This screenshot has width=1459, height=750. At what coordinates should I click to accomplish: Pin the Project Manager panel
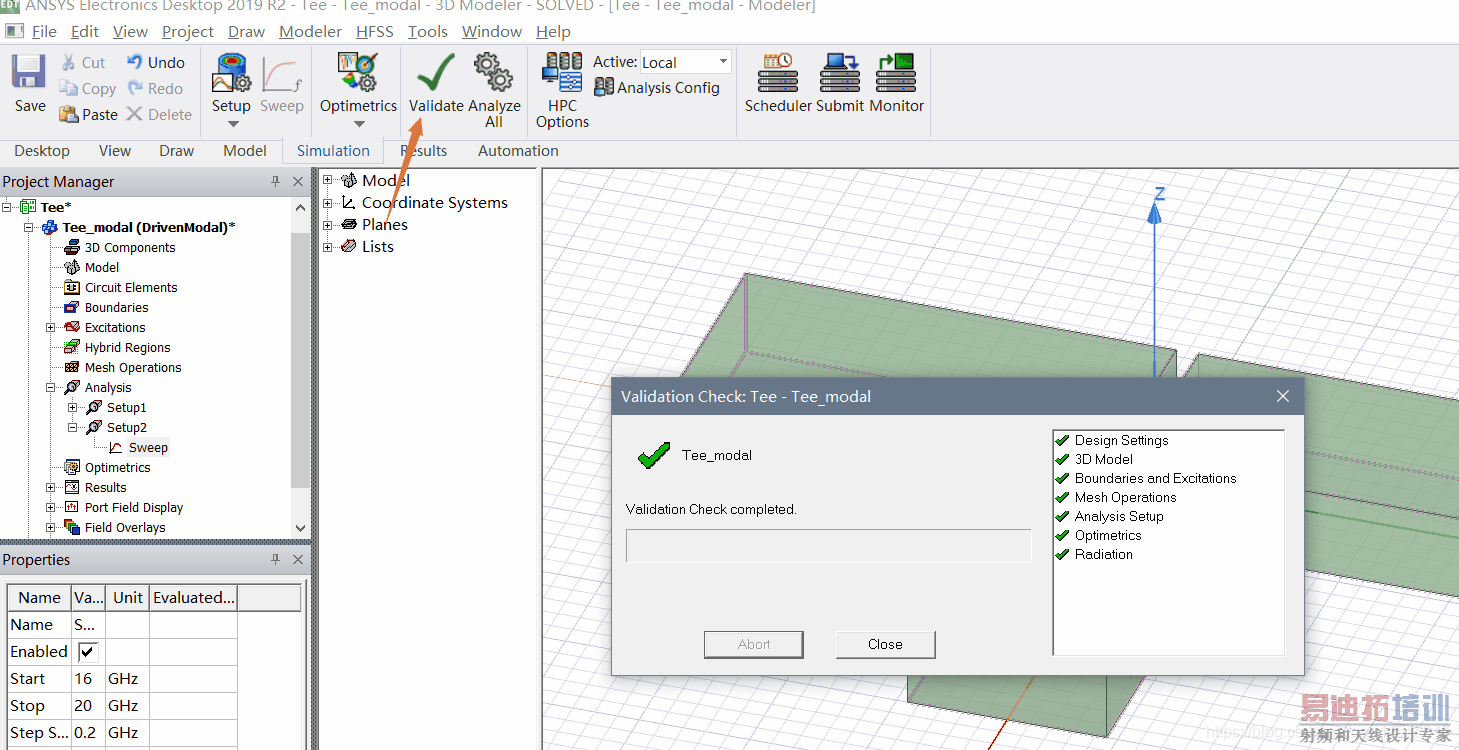[x=275, y=182]
